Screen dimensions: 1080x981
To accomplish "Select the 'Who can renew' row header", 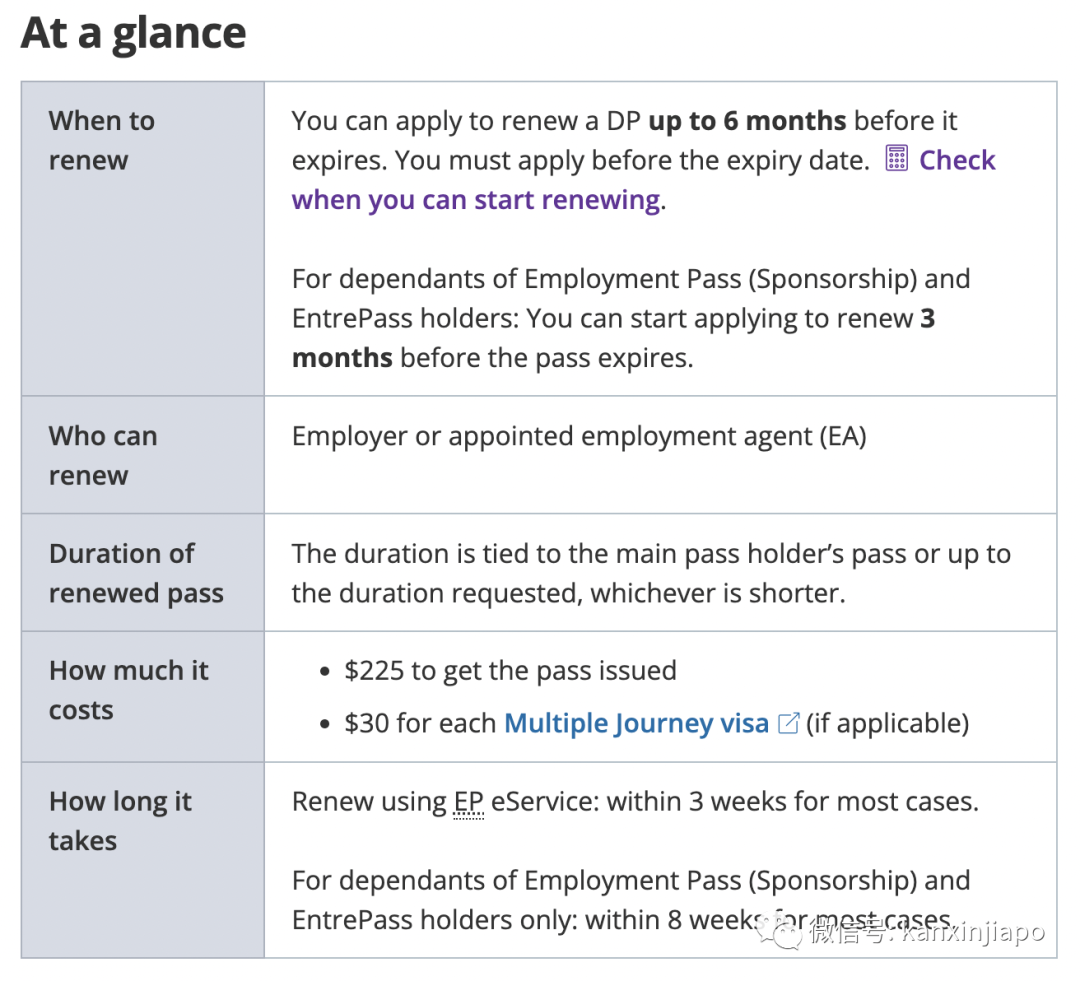I will click(143, 455).
